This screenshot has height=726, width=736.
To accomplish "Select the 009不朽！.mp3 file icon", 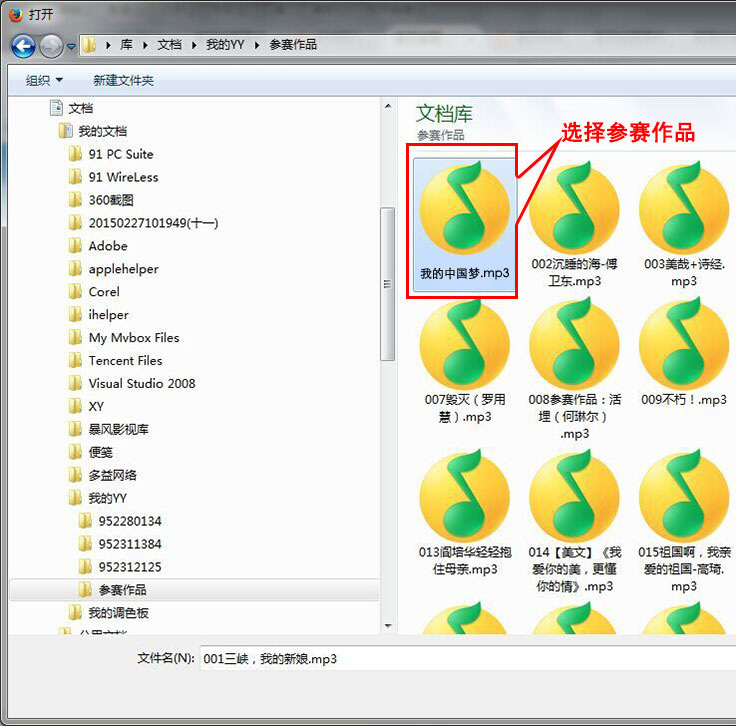I will point(683,343).
